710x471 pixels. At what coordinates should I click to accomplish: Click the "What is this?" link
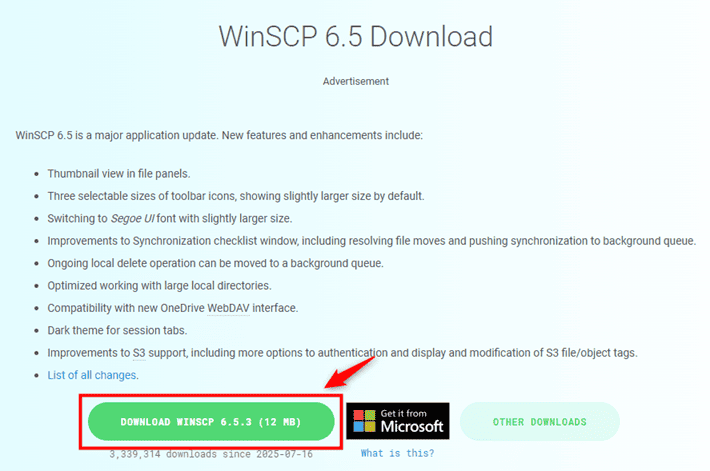[398, 453]
